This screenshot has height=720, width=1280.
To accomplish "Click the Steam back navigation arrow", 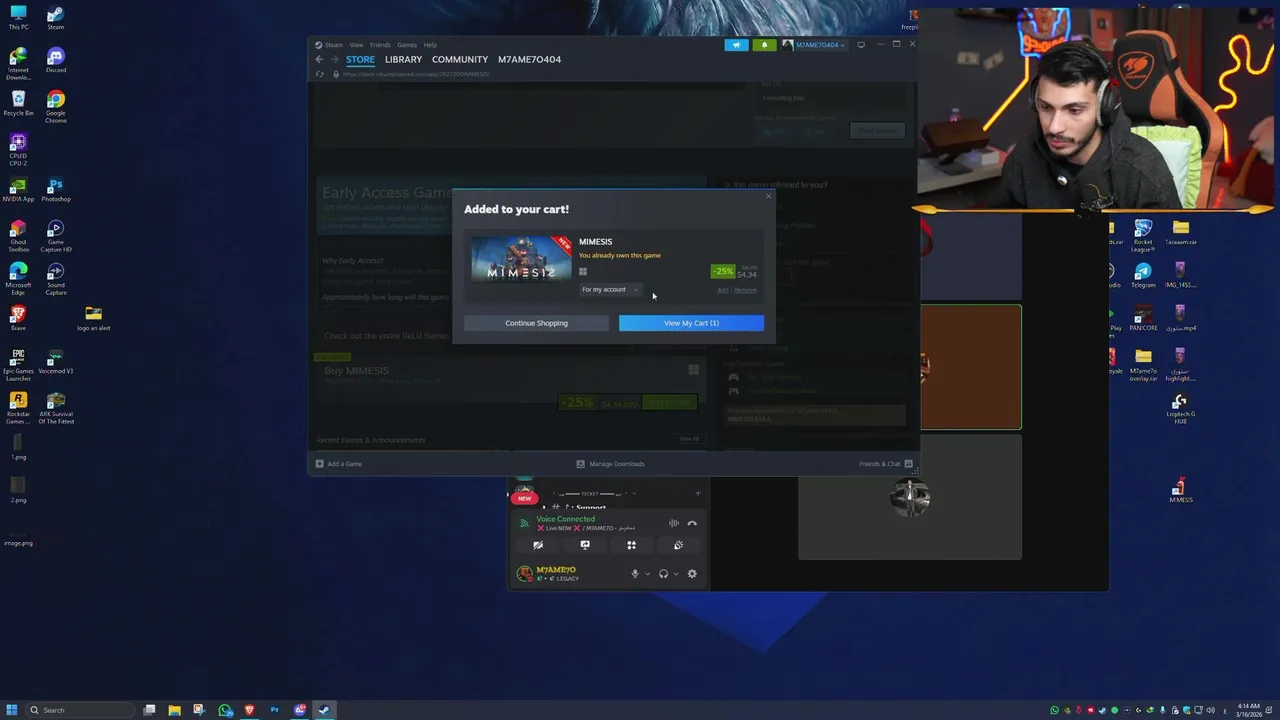I will tap(319, 59).
